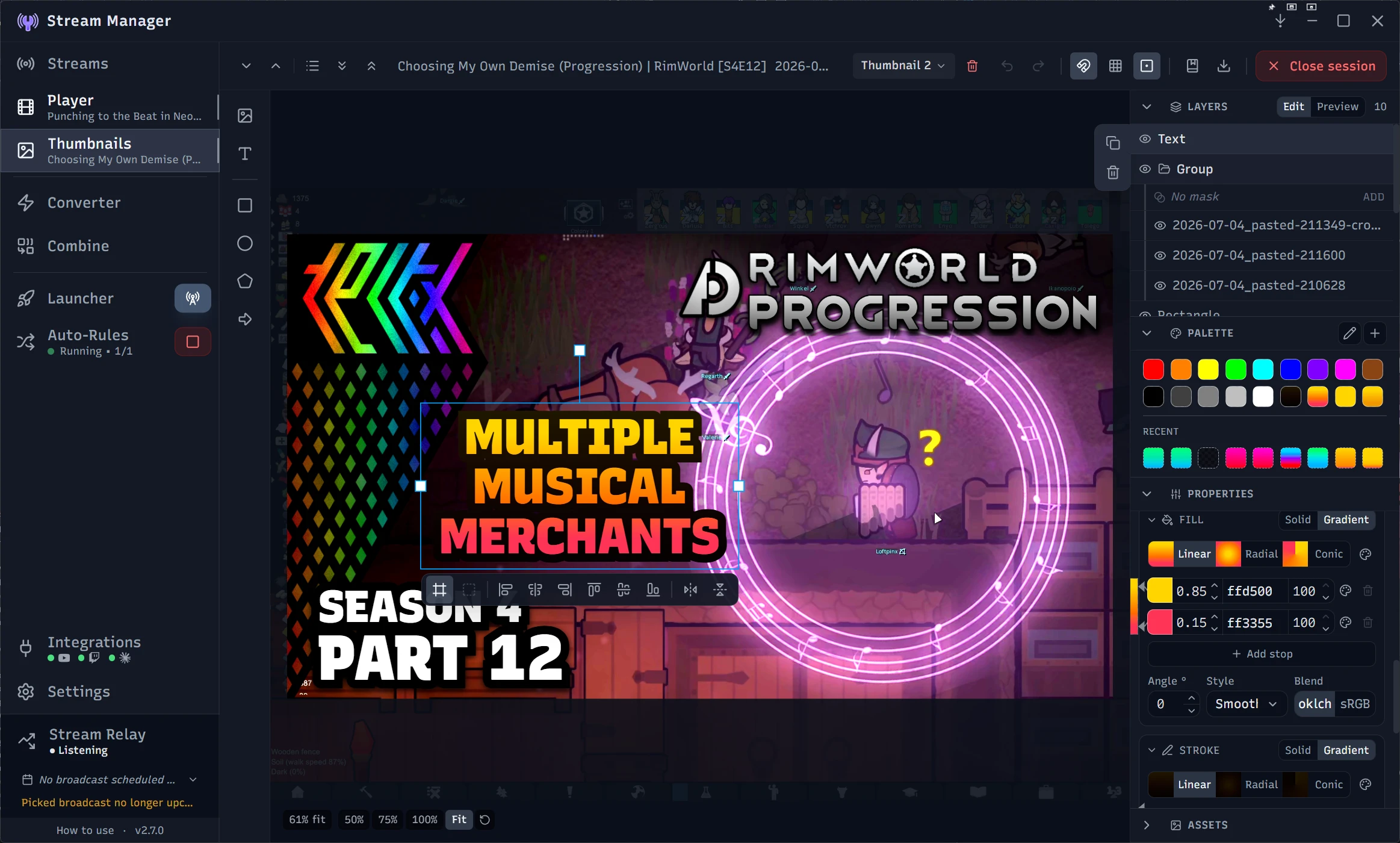The image size is (1400, 843).
Task: Open the Style dropdown showing Smooth
Action: point(1245,704)
